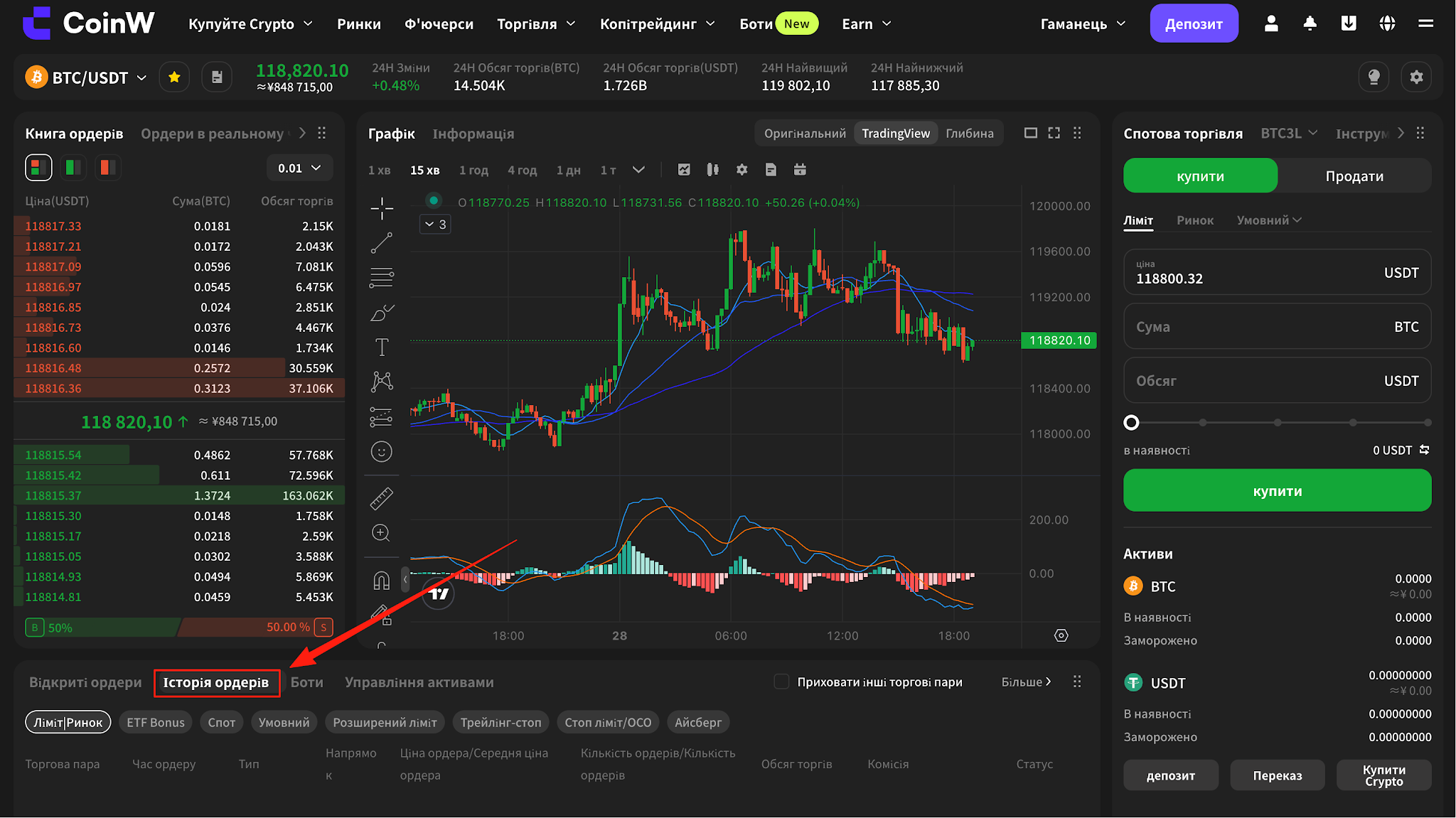Check 'Приховати інші торгові пари' box

click(781, 682)
